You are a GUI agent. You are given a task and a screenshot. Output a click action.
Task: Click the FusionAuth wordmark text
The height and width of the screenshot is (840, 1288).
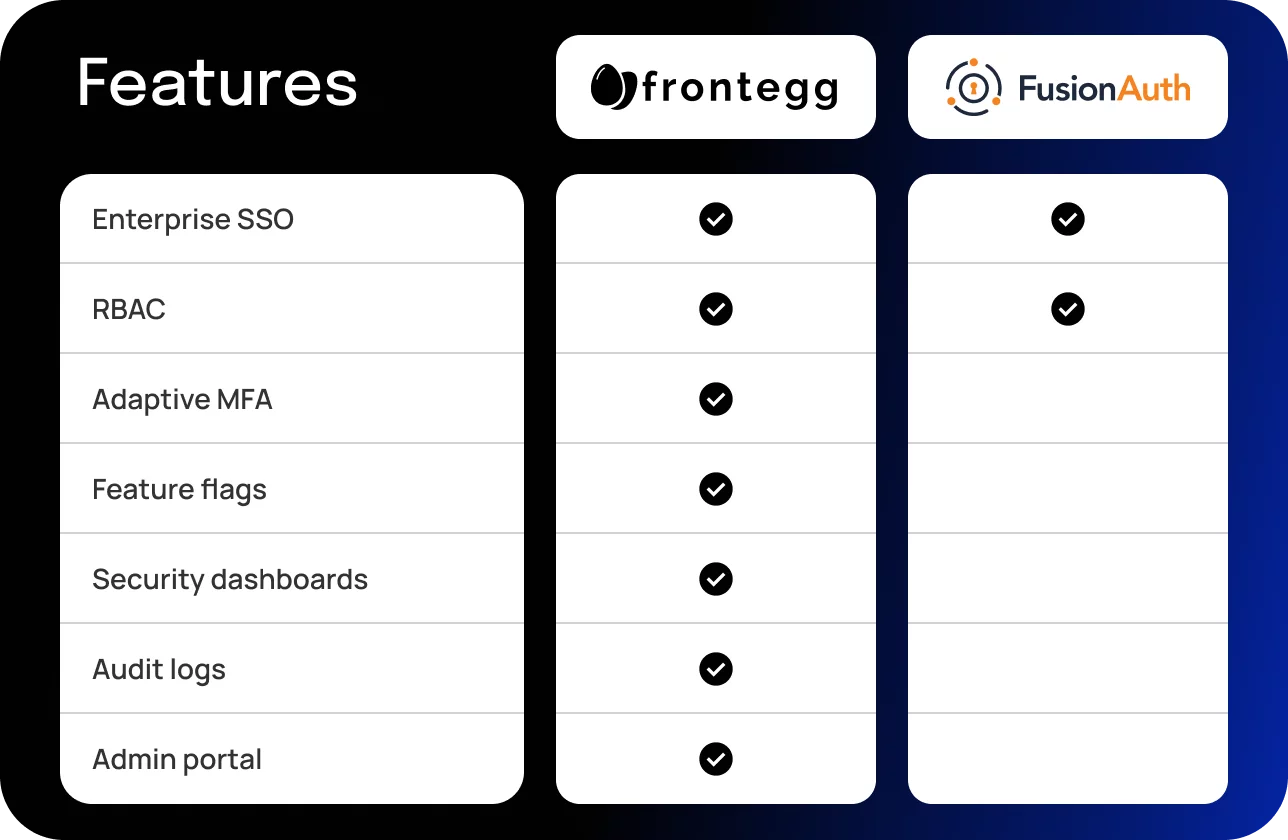pos(1104,89)
